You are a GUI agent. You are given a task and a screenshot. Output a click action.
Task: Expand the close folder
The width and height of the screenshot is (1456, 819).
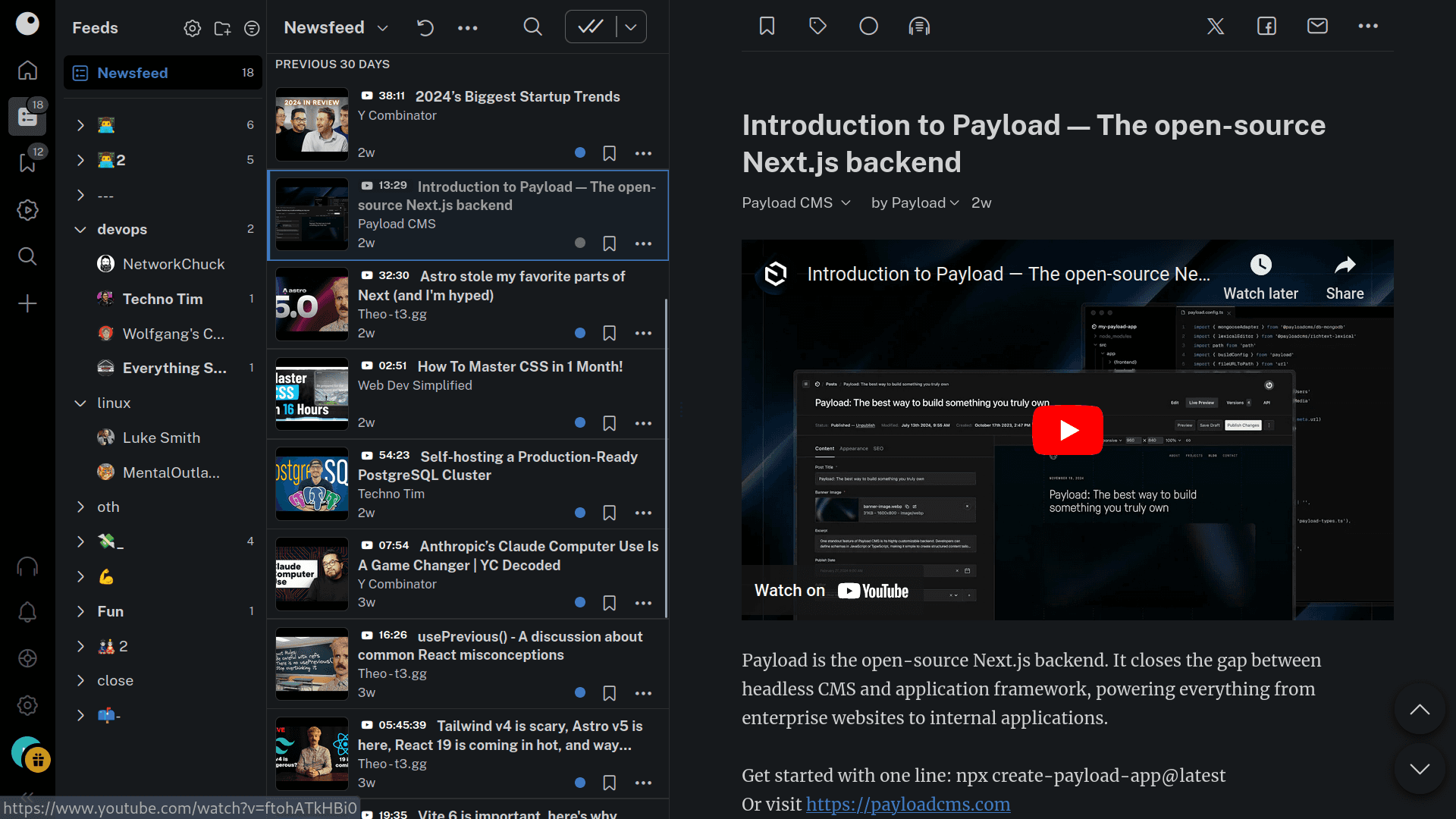coord(80,680)
